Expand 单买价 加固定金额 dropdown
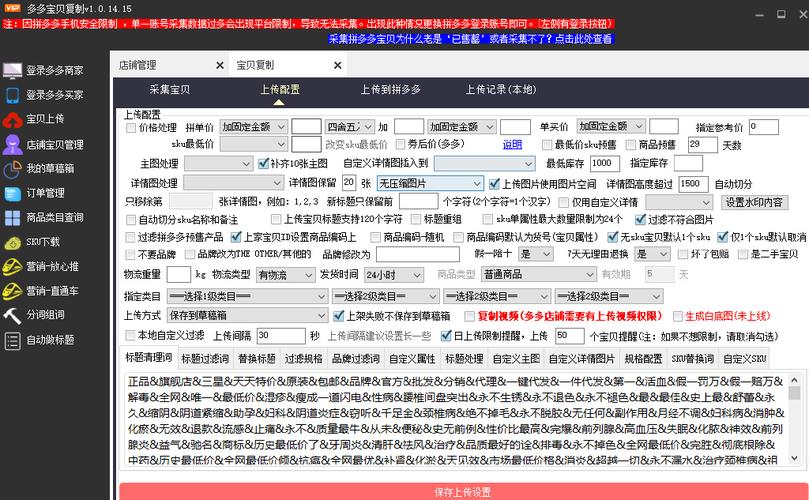809x500 pixels. click(x=611, y=126)
